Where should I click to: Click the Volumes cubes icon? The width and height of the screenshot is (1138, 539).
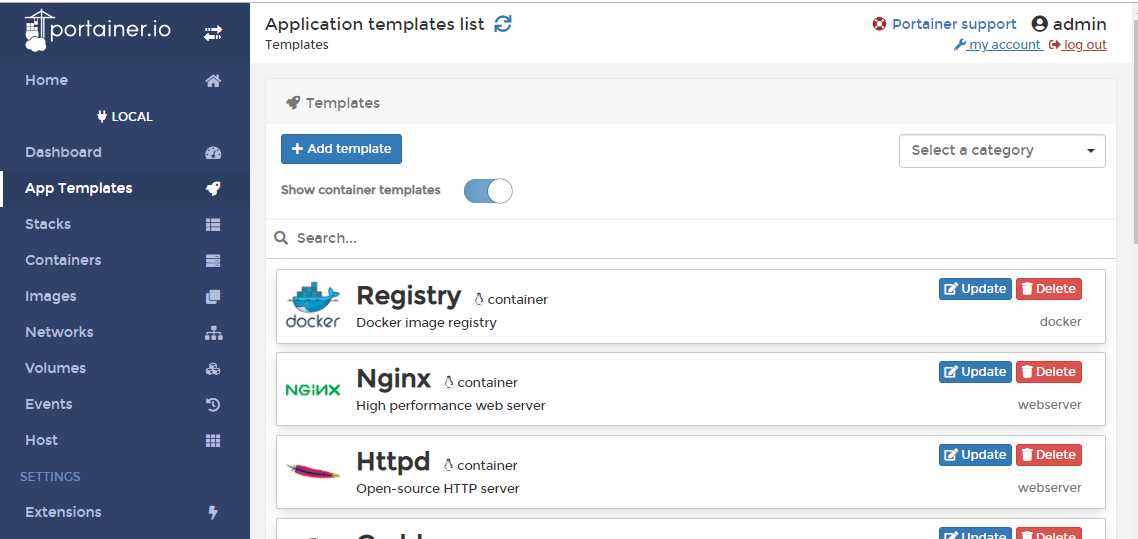tap(213, 369)
